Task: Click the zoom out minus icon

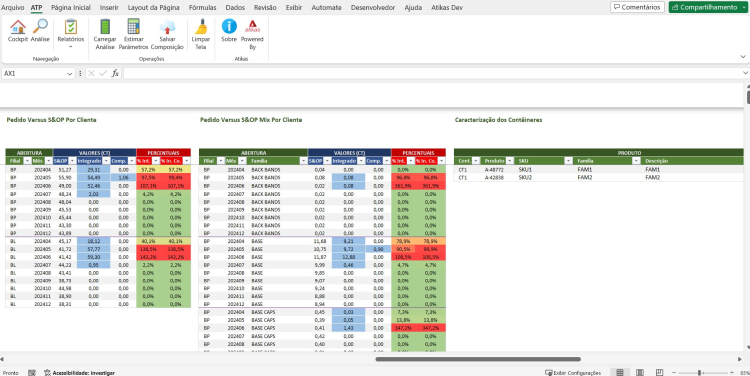Action: point(674,372)
